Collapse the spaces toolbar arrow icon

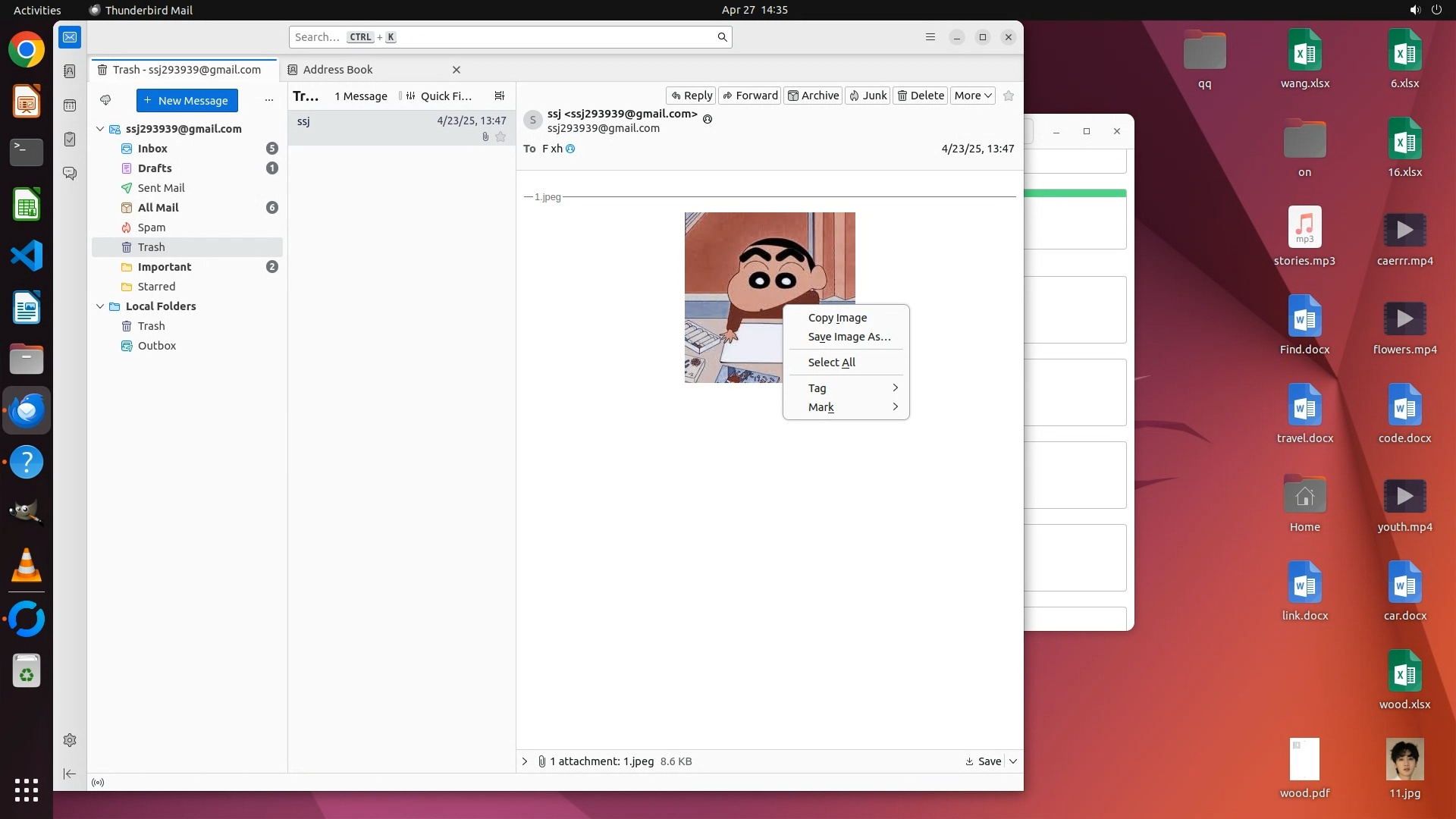coord(70,773)
